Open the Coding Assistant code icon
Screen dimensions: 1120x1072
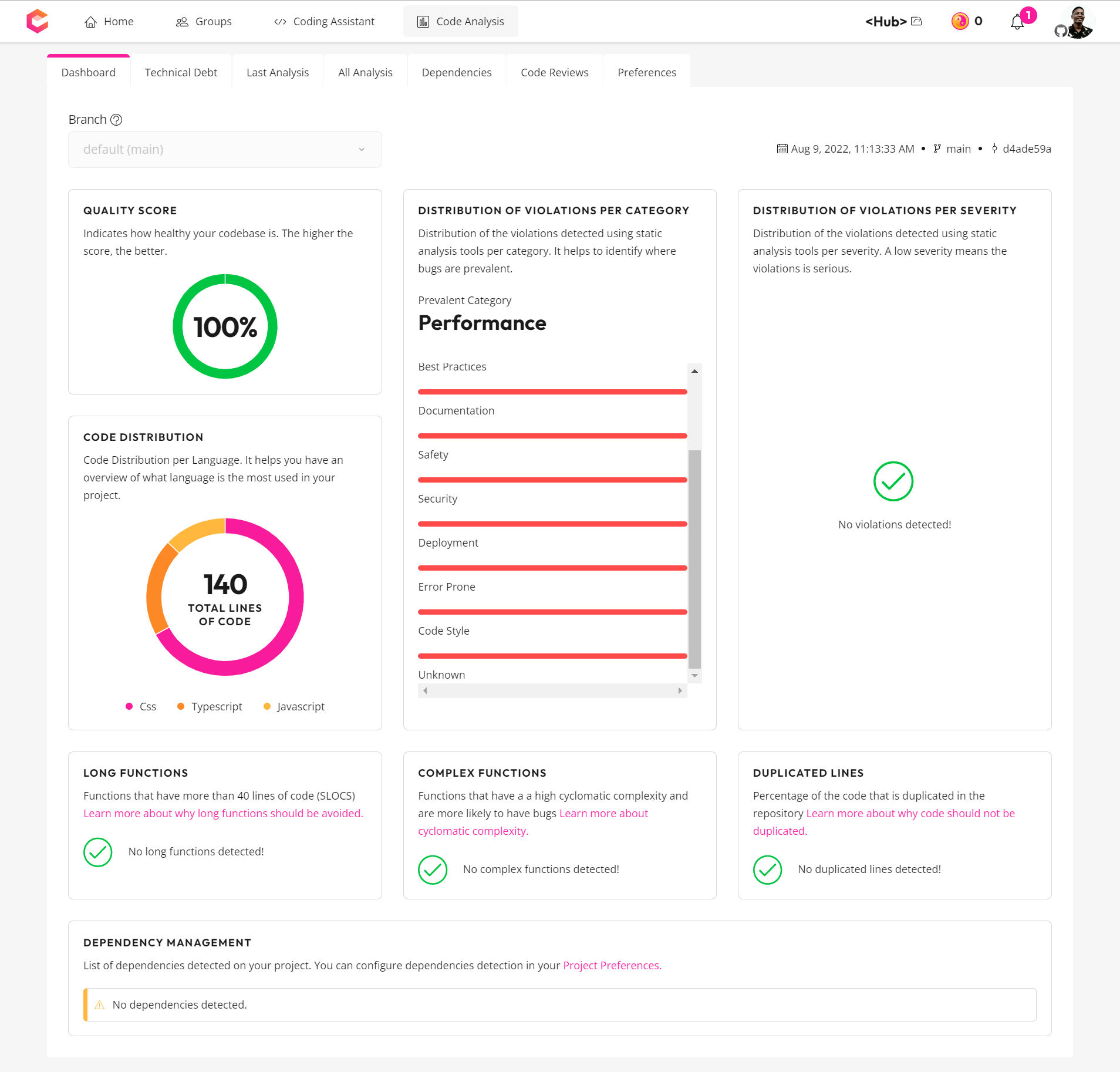280,21
